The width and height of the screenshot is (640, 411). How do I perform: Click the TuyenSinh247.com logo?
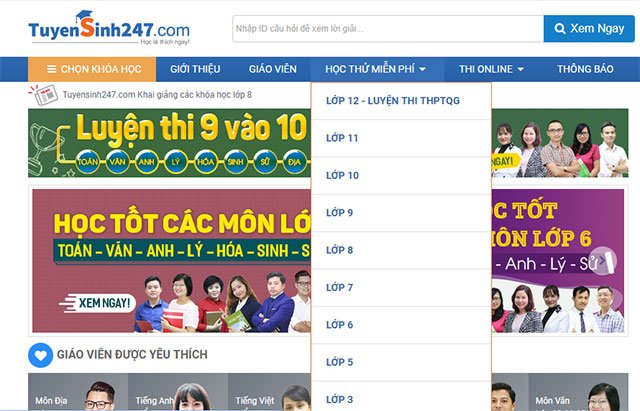(x=109, y=28)
